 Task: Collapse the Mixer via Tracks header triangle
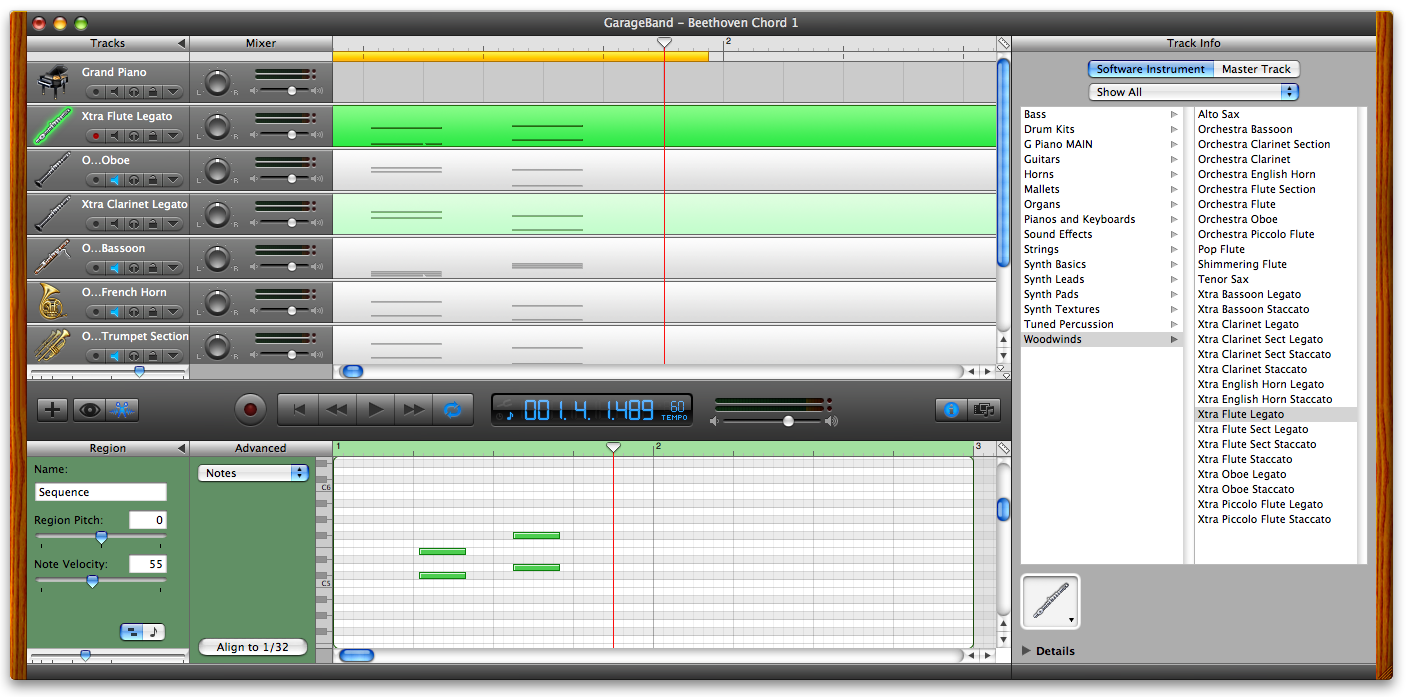click(x=181, y=43)
